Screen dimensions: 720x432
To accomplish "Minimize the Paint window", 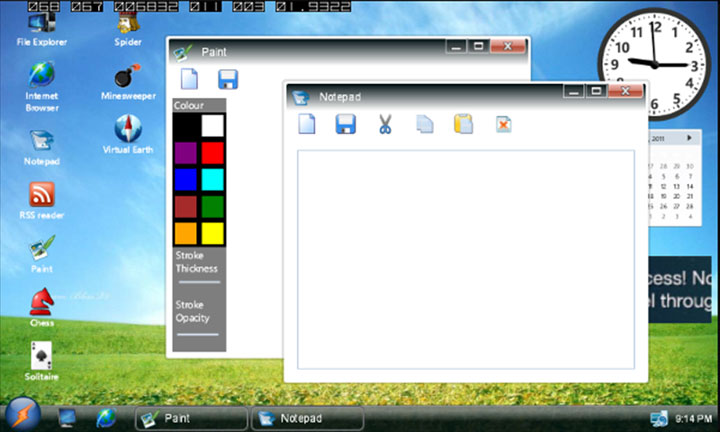I will click(x=456, y=46).
